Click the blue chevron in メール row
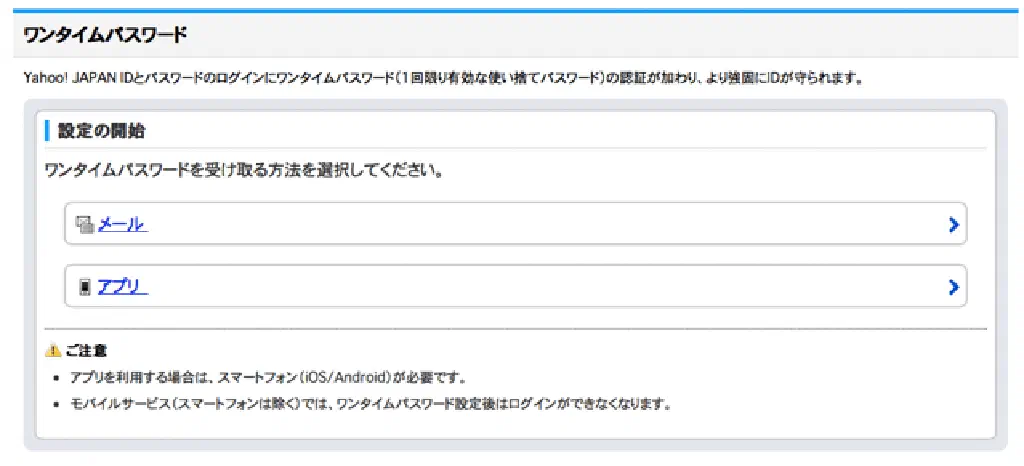1024x466 pixels. (x=953, y=225)
